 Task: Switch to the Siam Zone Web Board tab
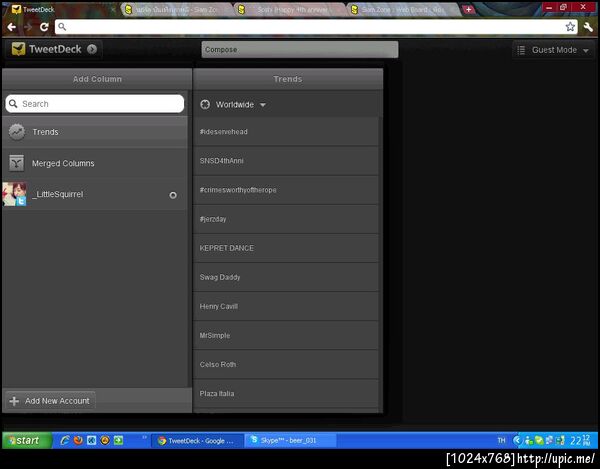pos(402,10)
